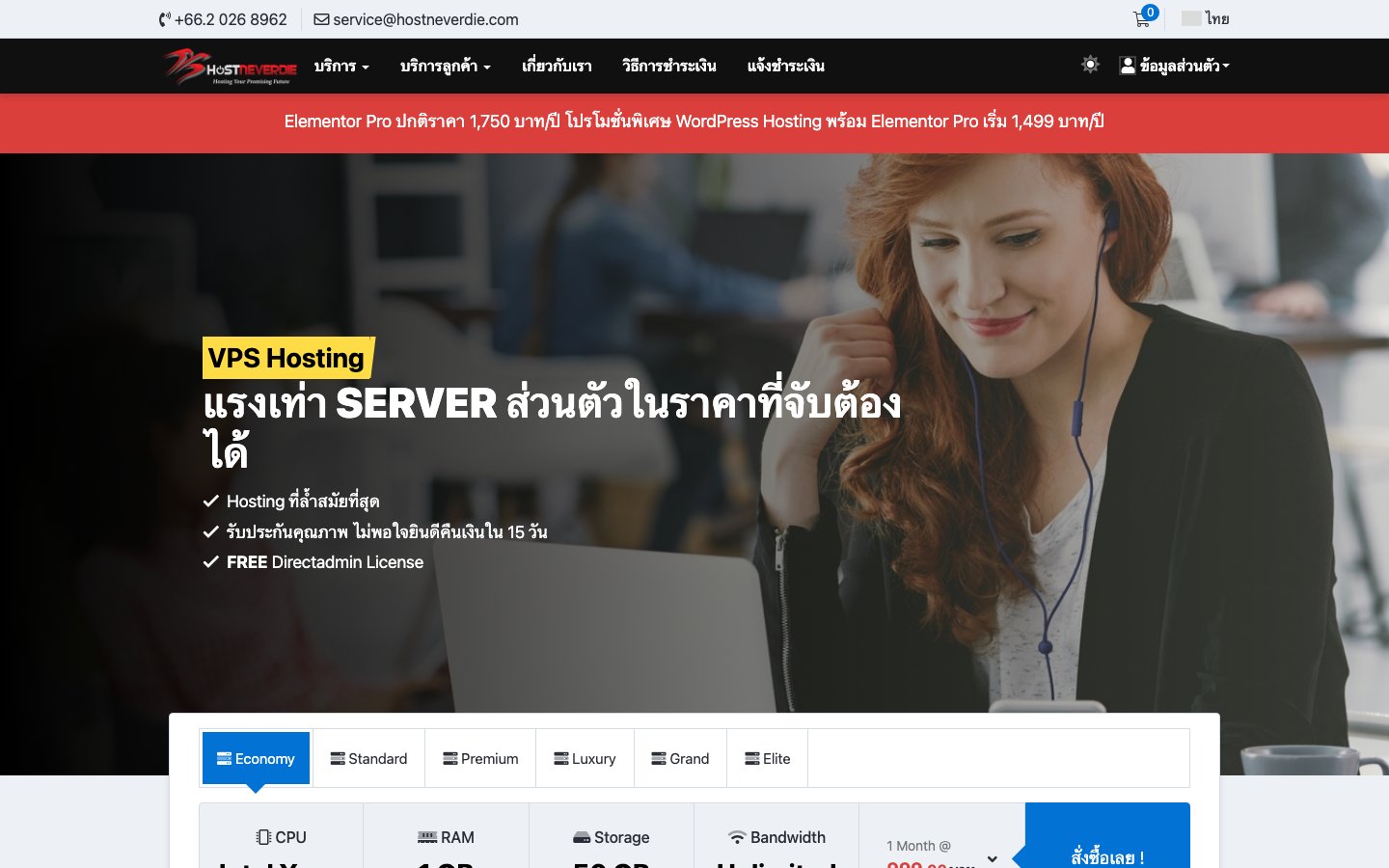
Task: Click the Elementor Pro promotion banner
Action: pyautogui.click(x=694, y=122)
